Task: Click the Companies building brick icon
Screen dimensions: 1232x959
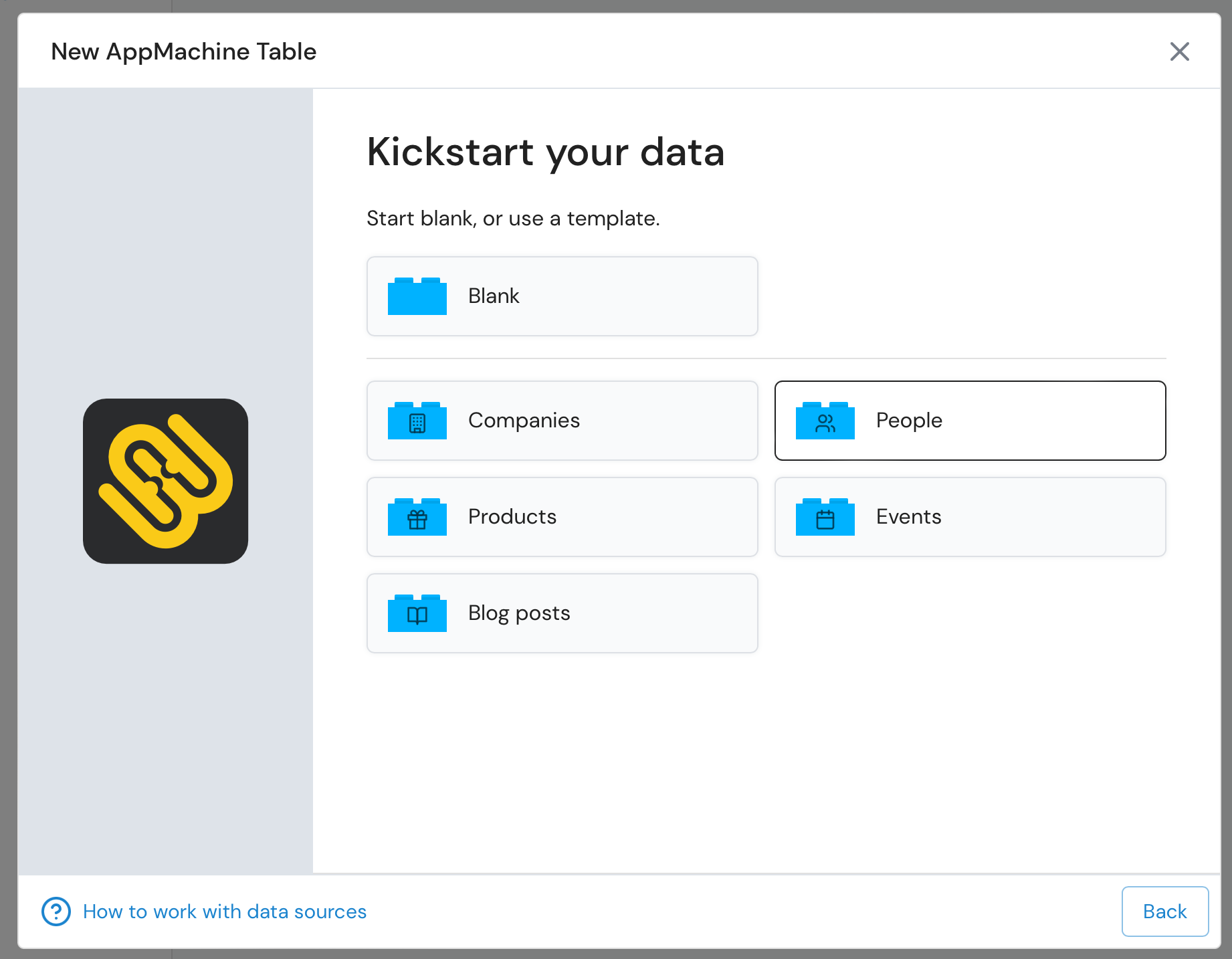Action: (x=417, y=421)
